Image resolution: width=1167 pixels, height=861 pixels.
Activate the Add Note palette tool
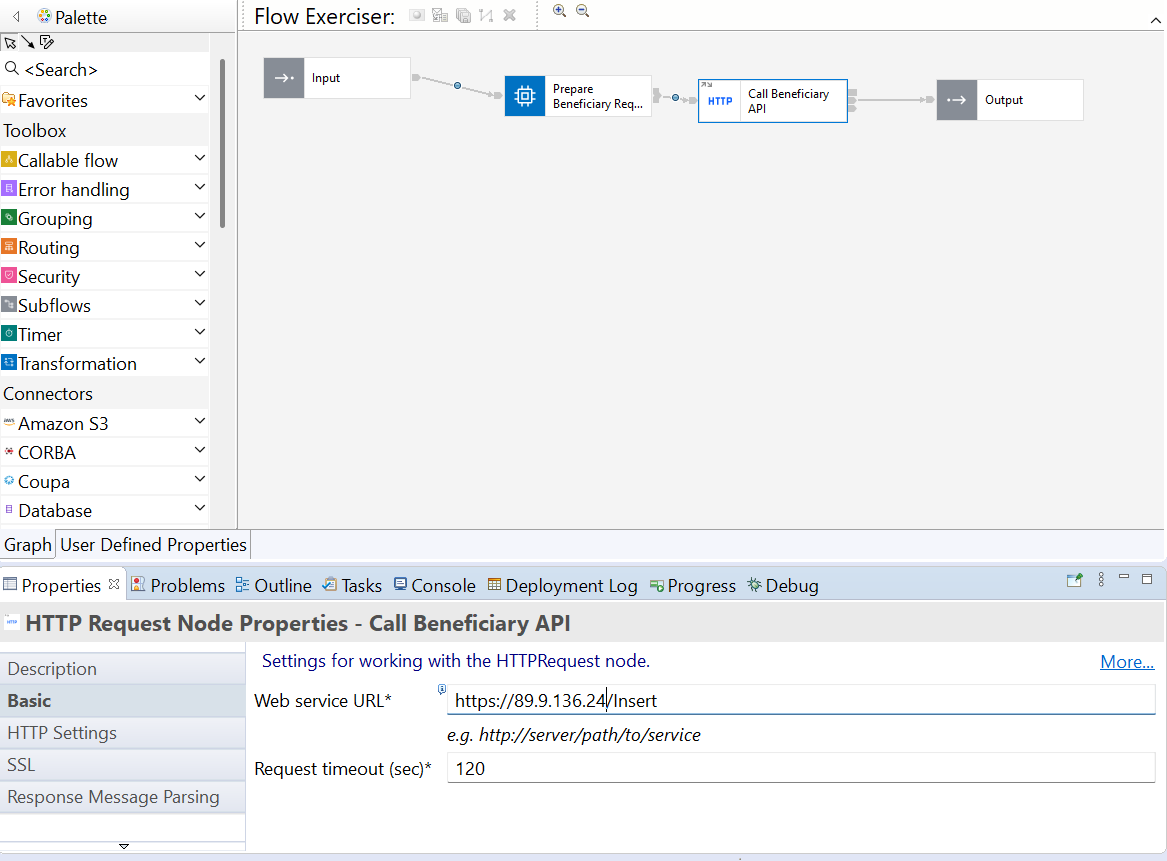tap(47, 42)
